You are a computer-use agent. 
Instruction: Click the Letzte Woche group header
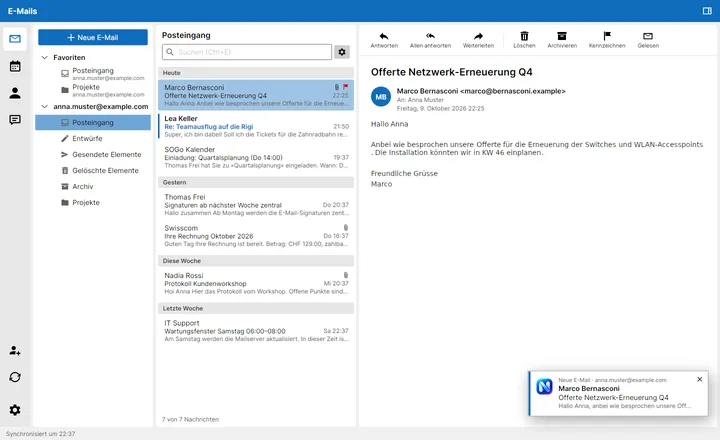coord(256,308)
